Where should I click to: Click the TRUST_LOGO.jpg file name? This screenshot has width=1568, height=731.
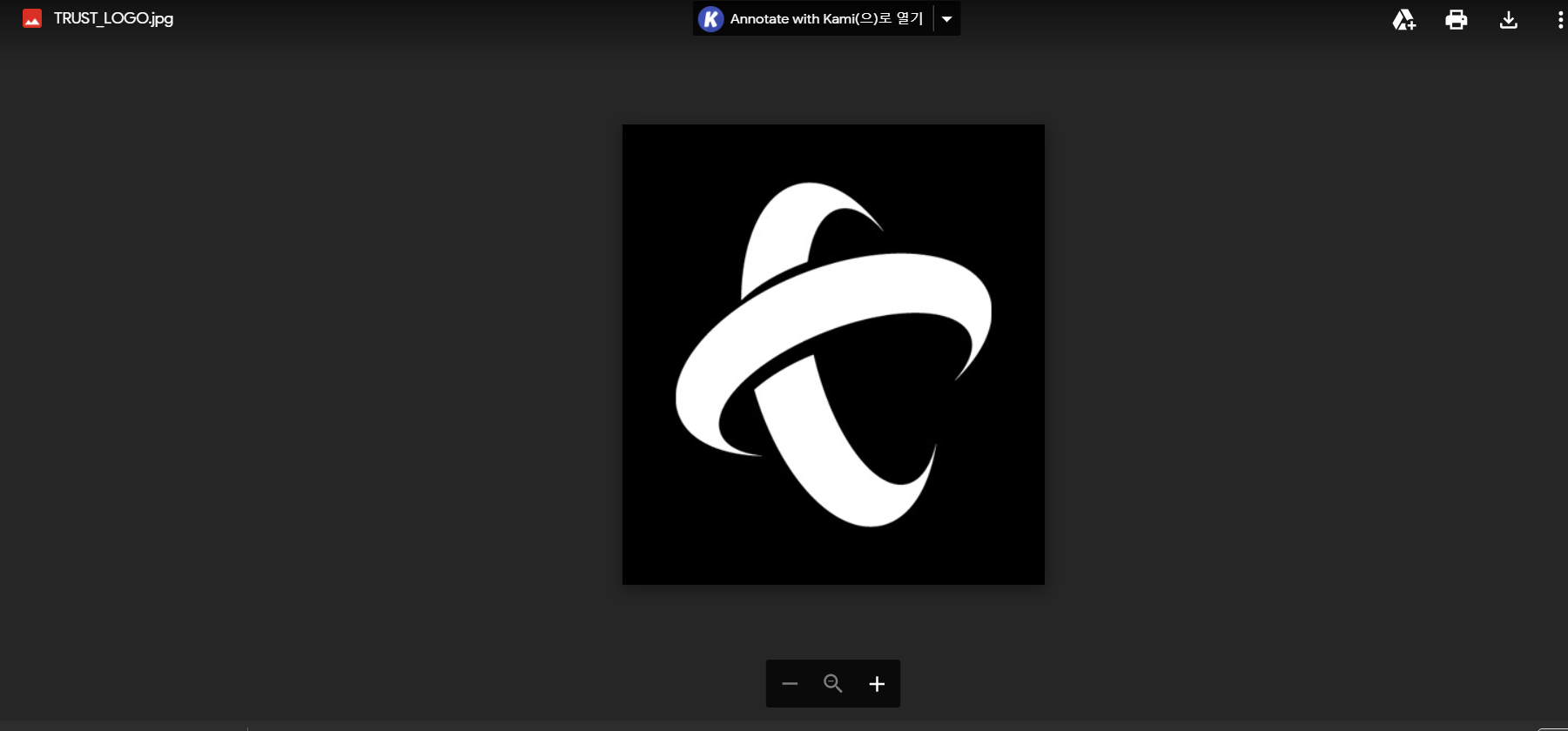click(113, 18)
